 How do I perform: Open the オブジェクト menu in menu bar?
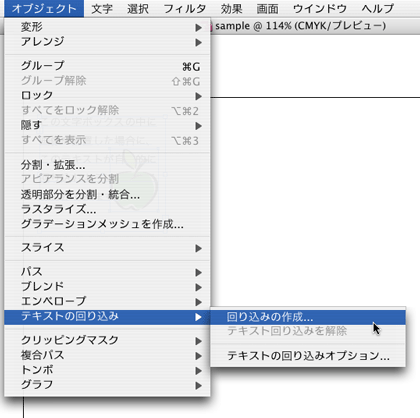point(44,8)
